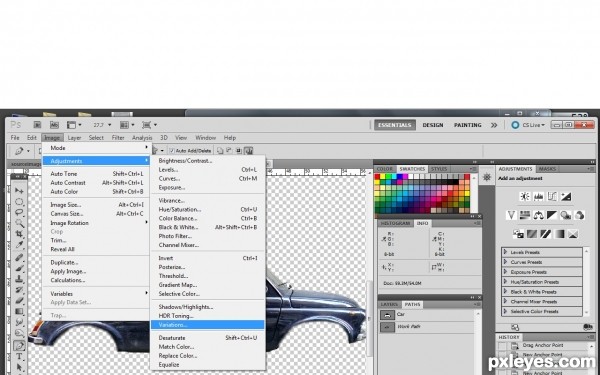Toggle the Auto Add/Delete checkbox
The width and height of the screenshot is (600, 375).
point(172,151)
